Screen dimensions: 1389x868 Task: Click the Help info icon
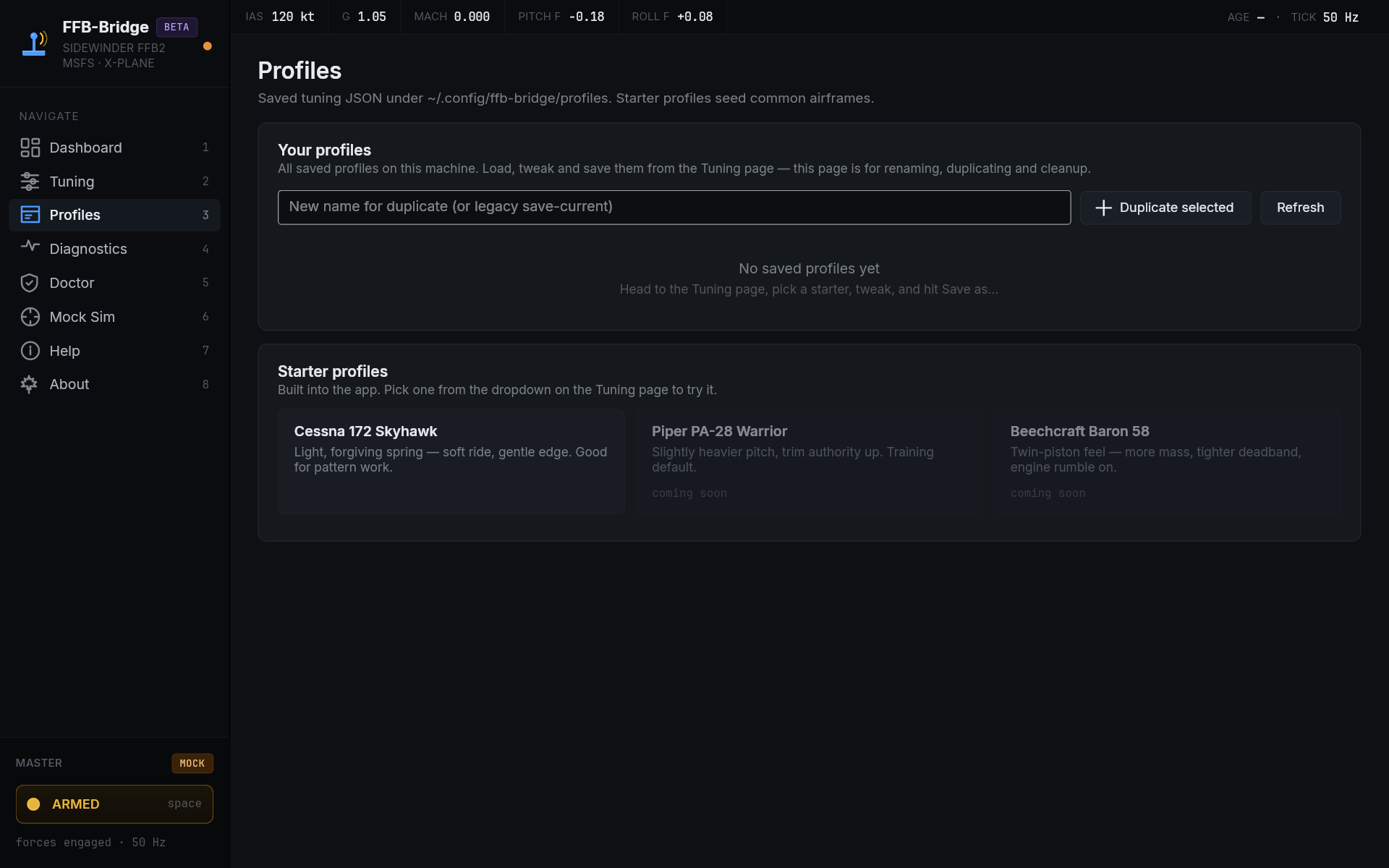click(30, 351)
